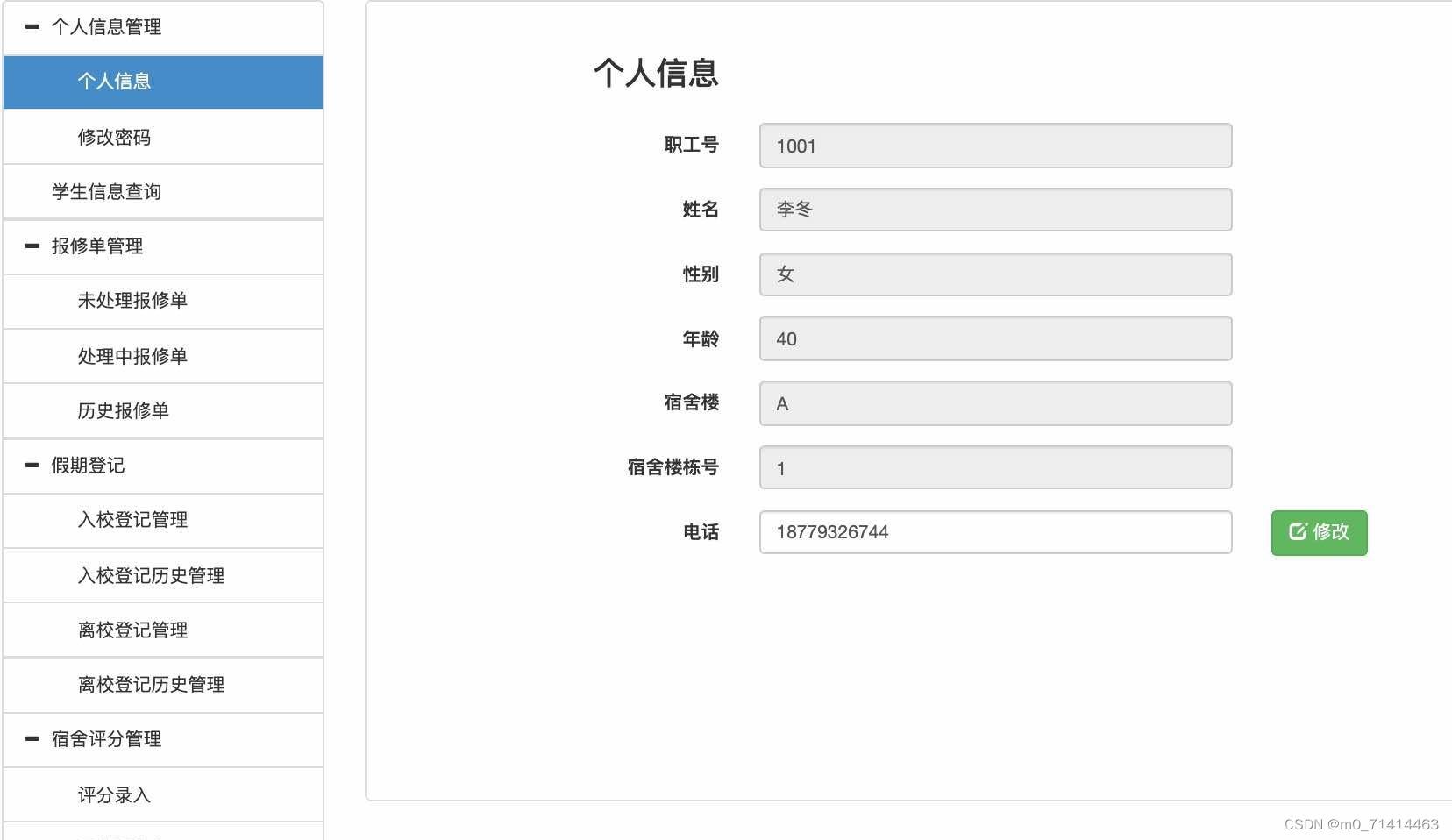Collapse the 假期登记 section minus icon
The width and height of the screenshot is (1452, 840).
point(32,466)
